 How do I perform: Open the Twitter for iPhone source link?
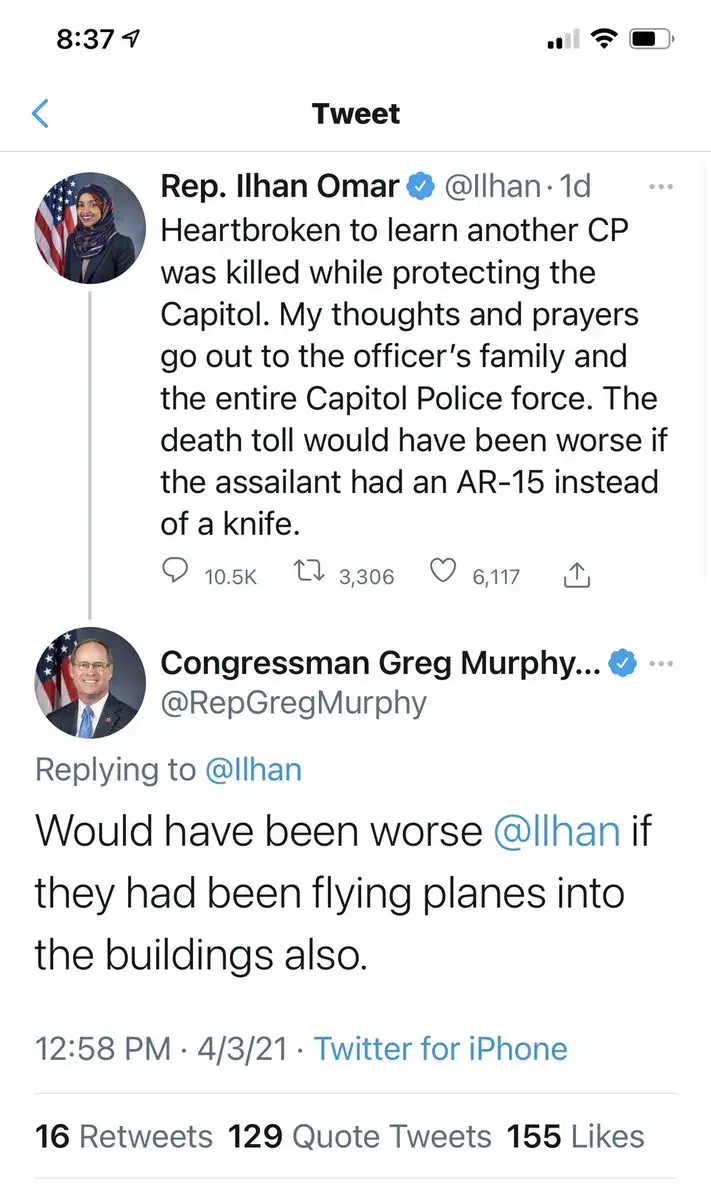click(x=440, y=1048)
